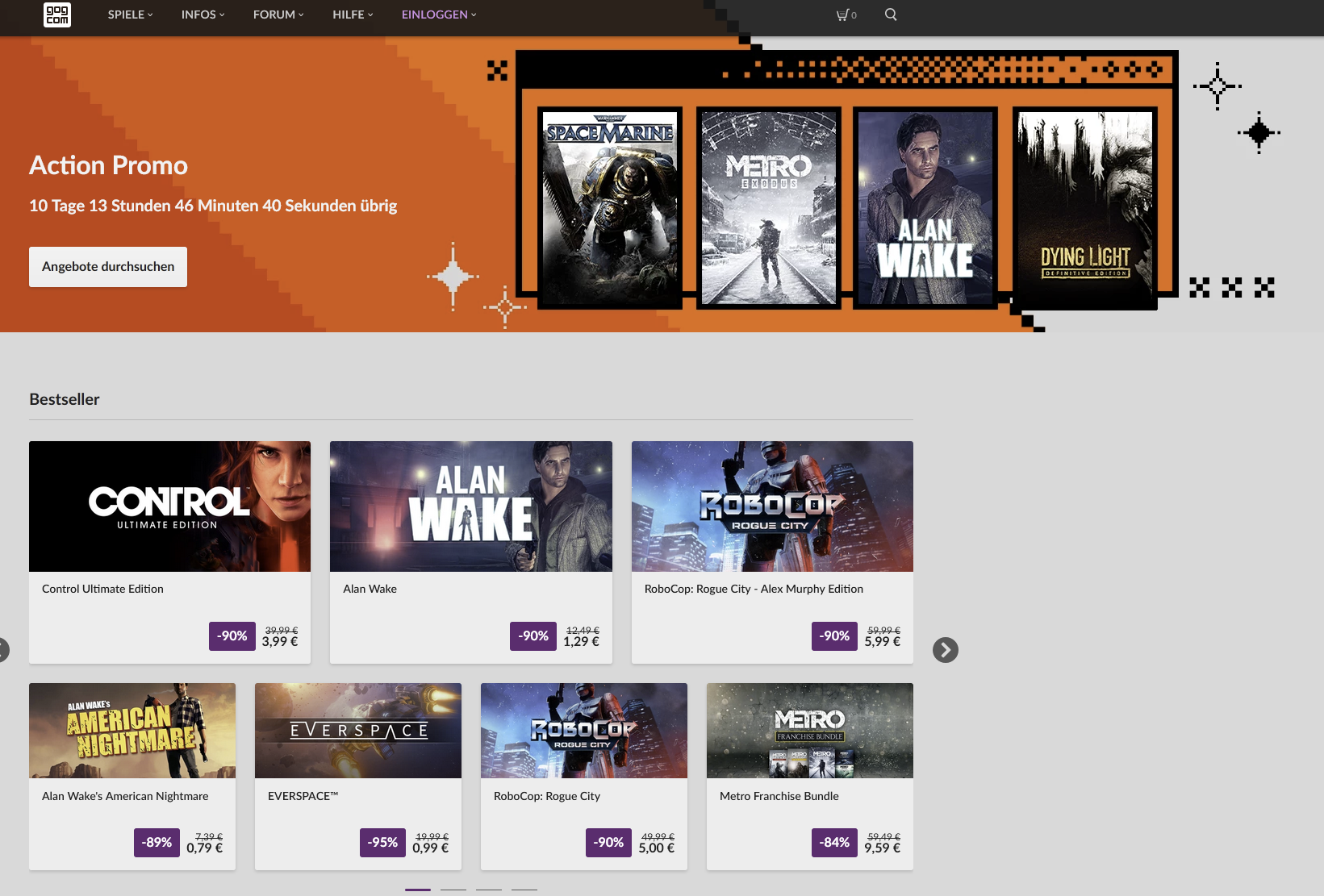Select Alan Wake cover in banner
Viewport: 1324px width, 896px height.
pyautogui.click(x=925, y=208)
